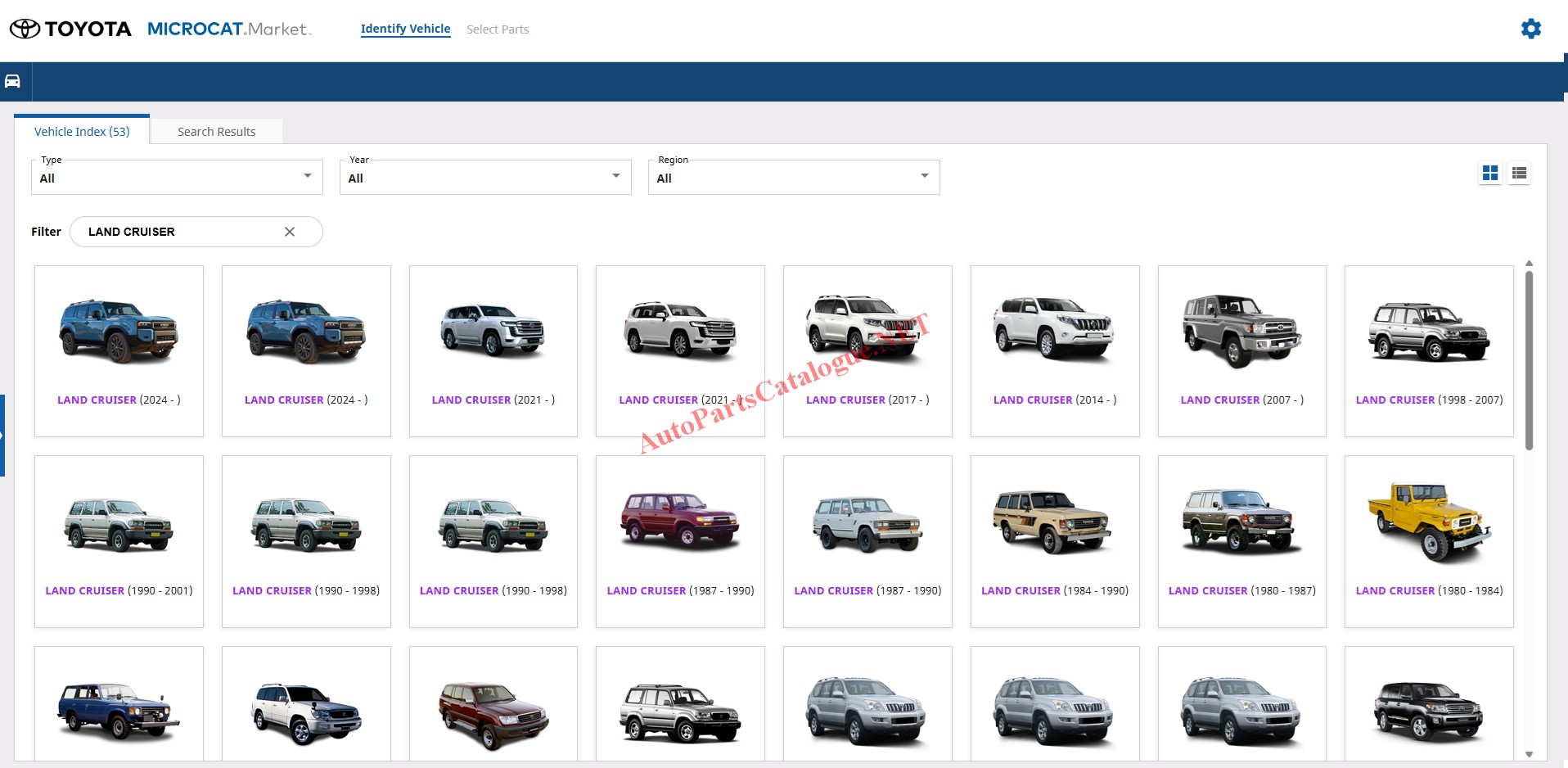Click the Toyota logo

pos(70,29)
